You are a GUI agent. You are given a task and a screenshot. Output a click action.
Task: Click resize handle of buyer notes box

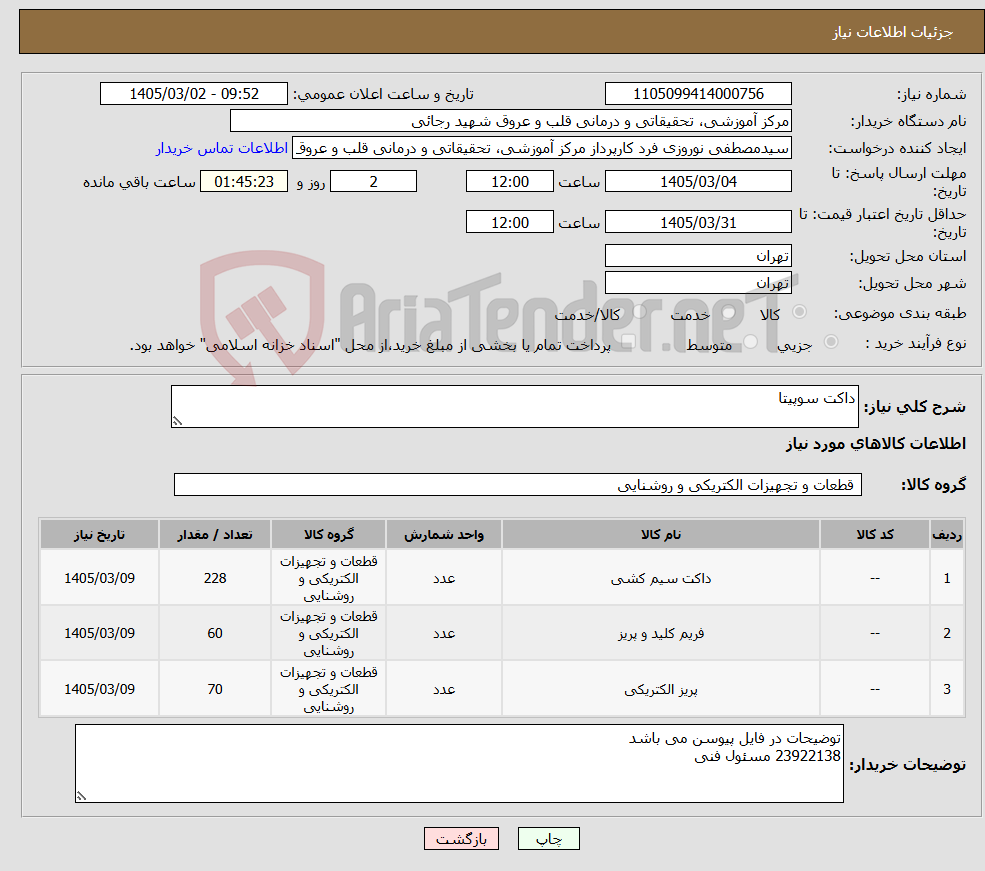pyautogui.click(x=81, y=796)
